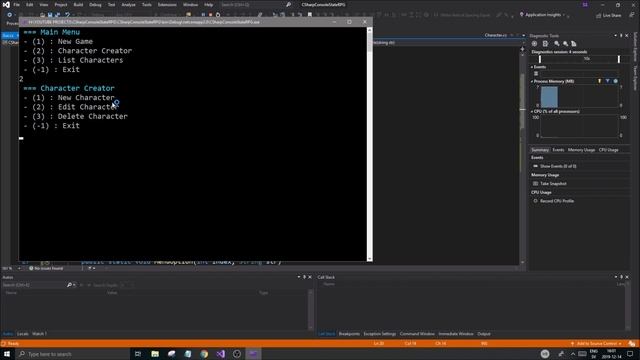Image resolution: width=640 pixels, height=360 pixels.
Task: Close the Diagnostic Tools panel
Action: coord(627,36)
